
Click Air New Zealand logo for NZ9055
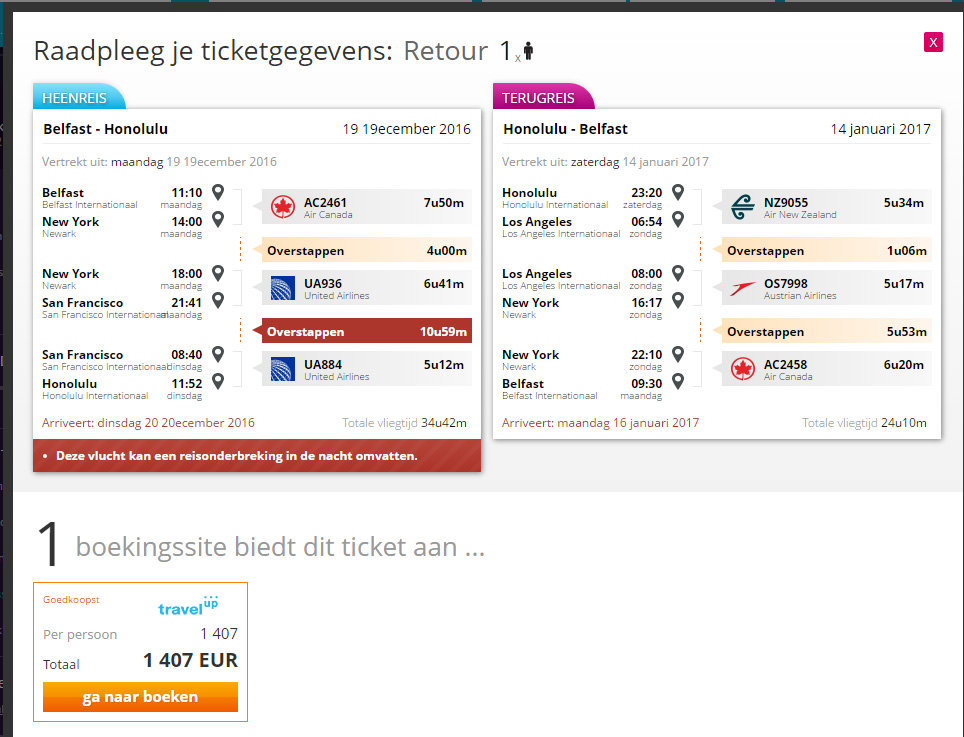tap(743, 207)
